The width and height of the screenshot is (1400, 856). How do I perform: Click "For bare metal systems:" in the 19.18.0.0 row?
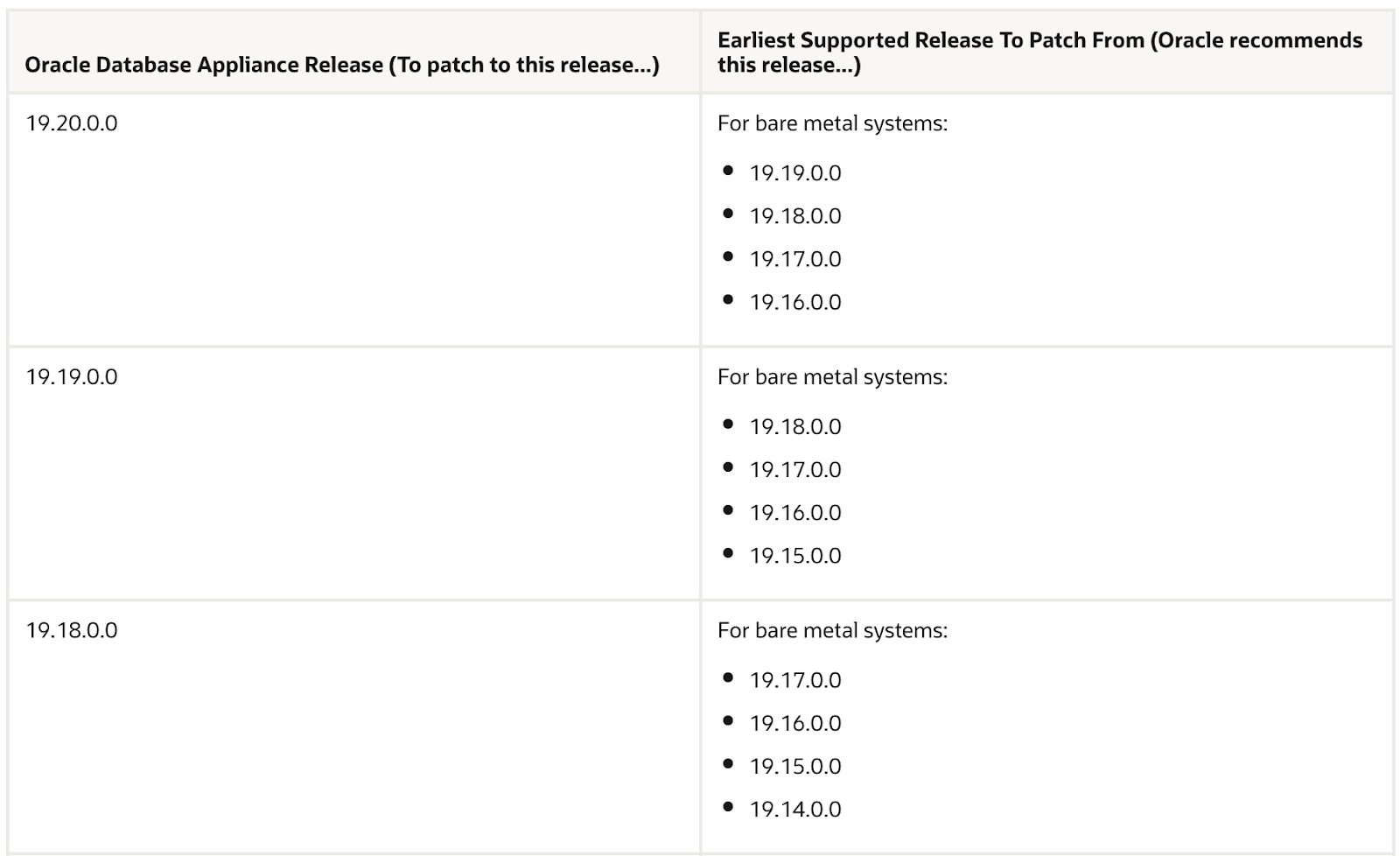point(832,631)
